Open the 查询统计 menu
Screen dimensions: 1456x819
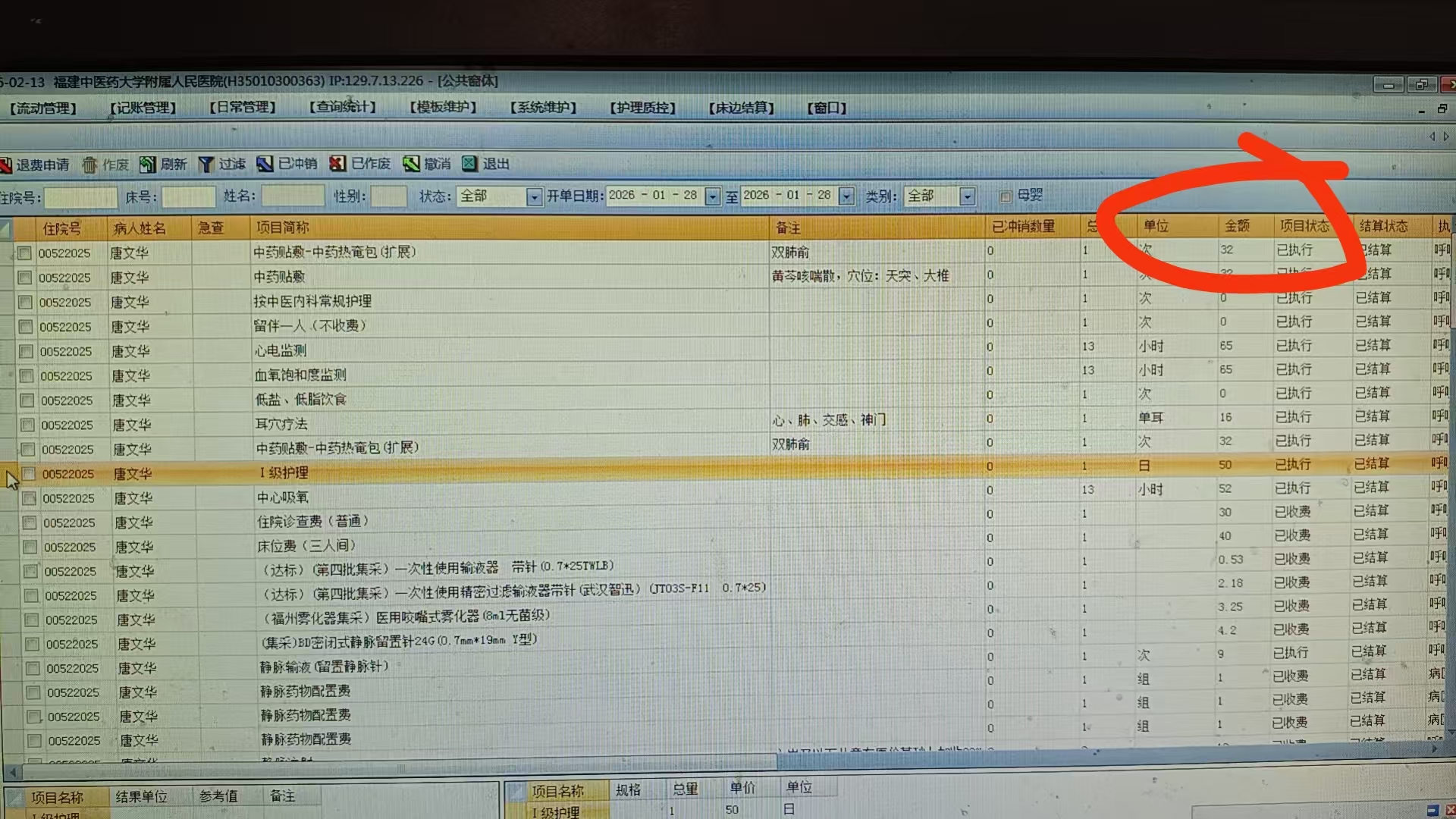pos(343,108)
